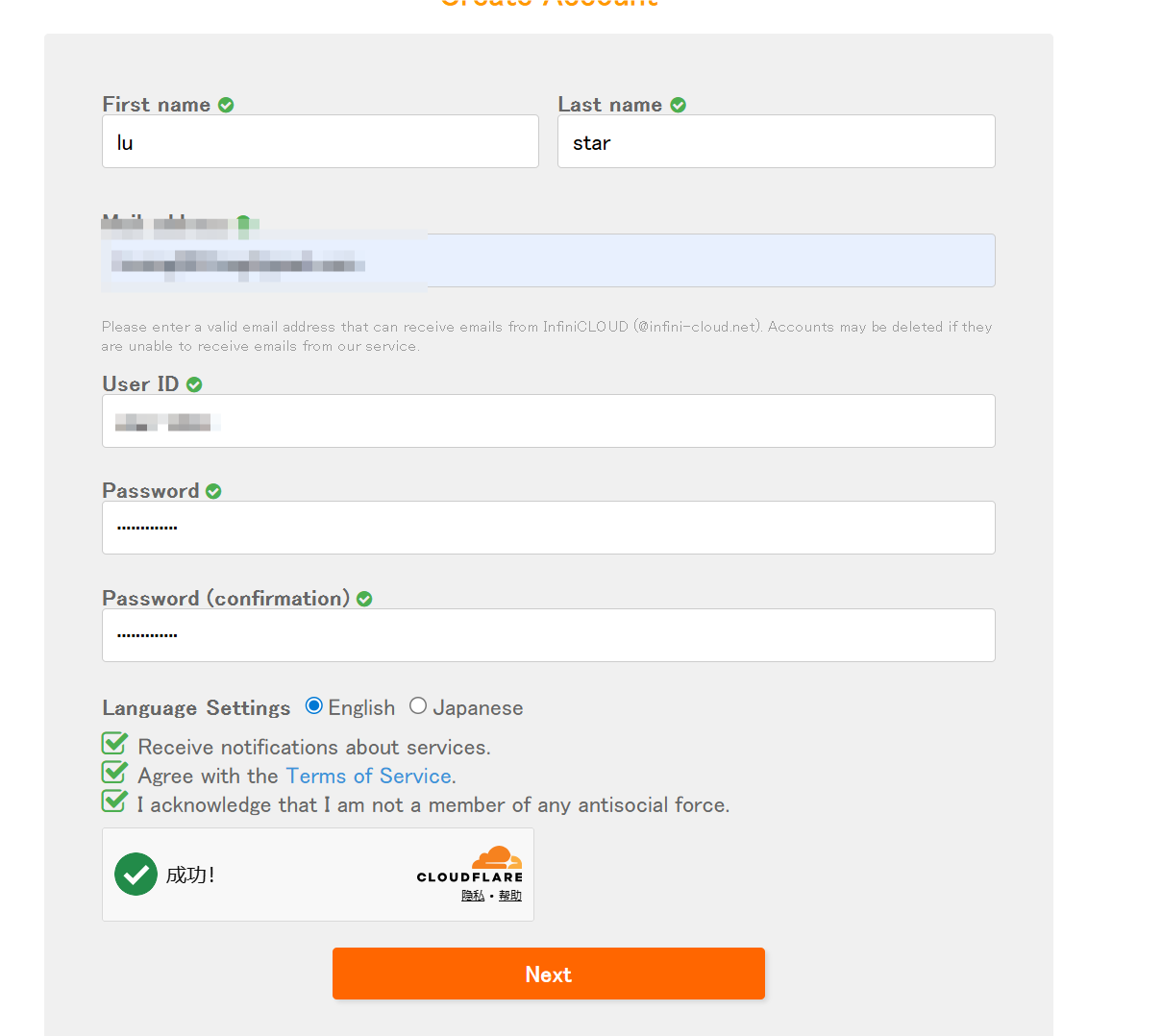Screen dimensions: 1162x1036
Task: Toggle the antisocial force acknowledgement checkbox
Action: [114, 802]
